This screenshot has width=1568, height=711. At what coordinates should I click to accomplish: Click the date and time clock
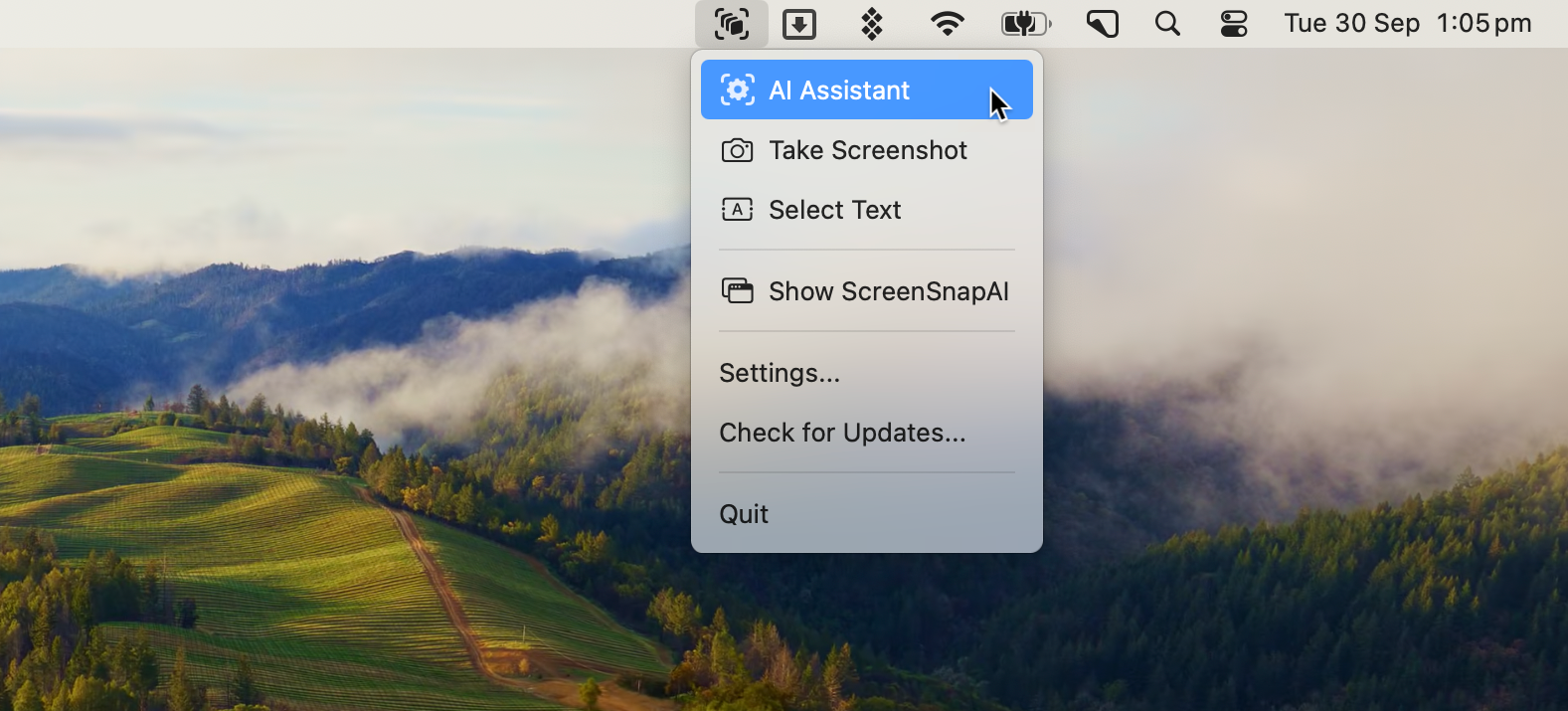[1407, 24]
